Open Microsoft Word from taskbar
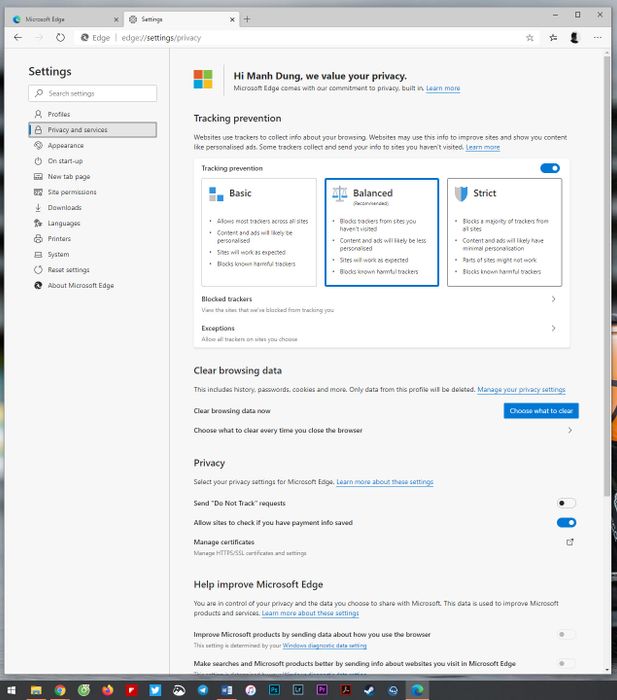Image resolution: width=617 pixels, height=700 pixels. click(x=227, y=691)
